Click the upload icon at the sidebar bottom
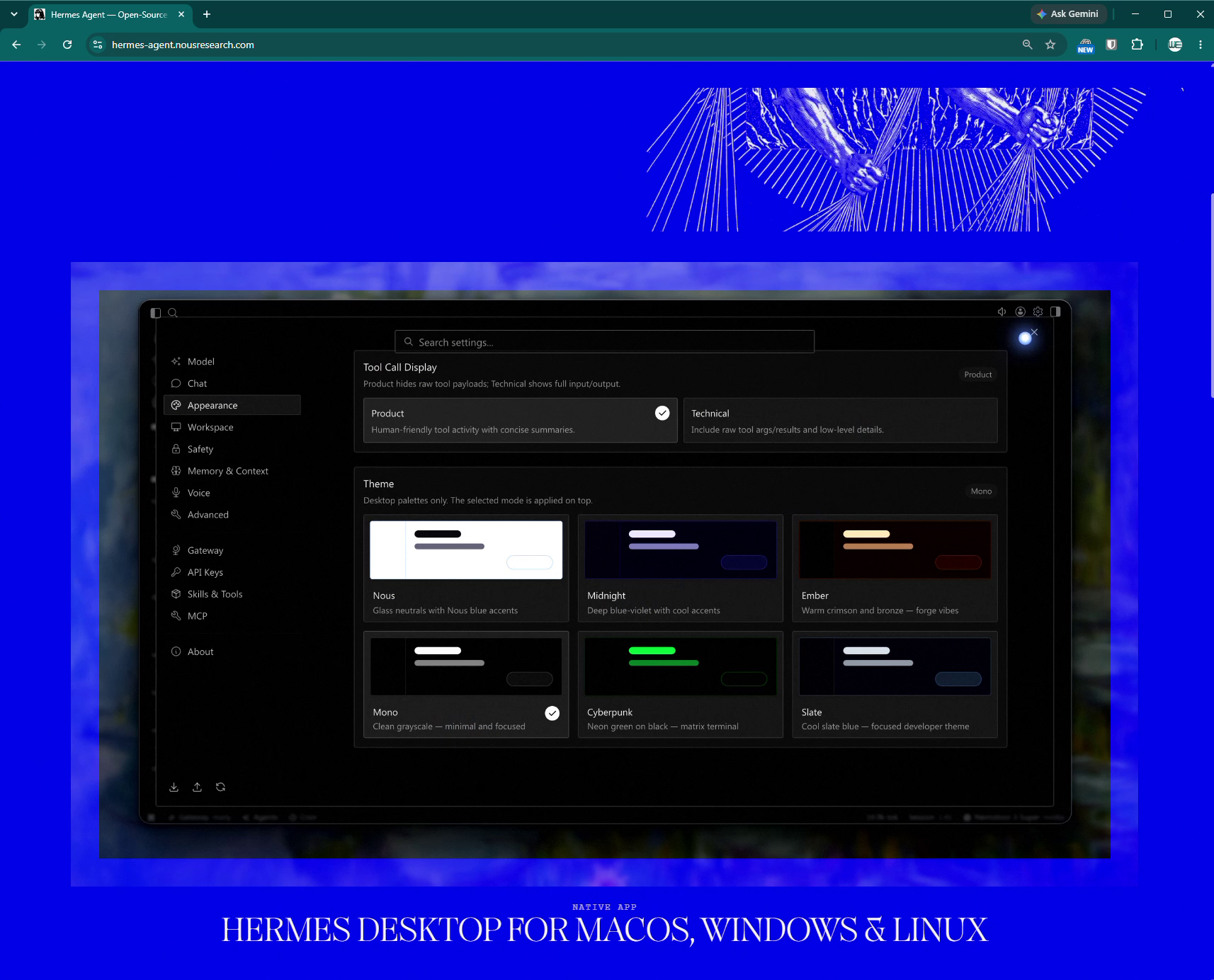The width and height of the screenshot is (1214, 980). [x=198, y=787]
